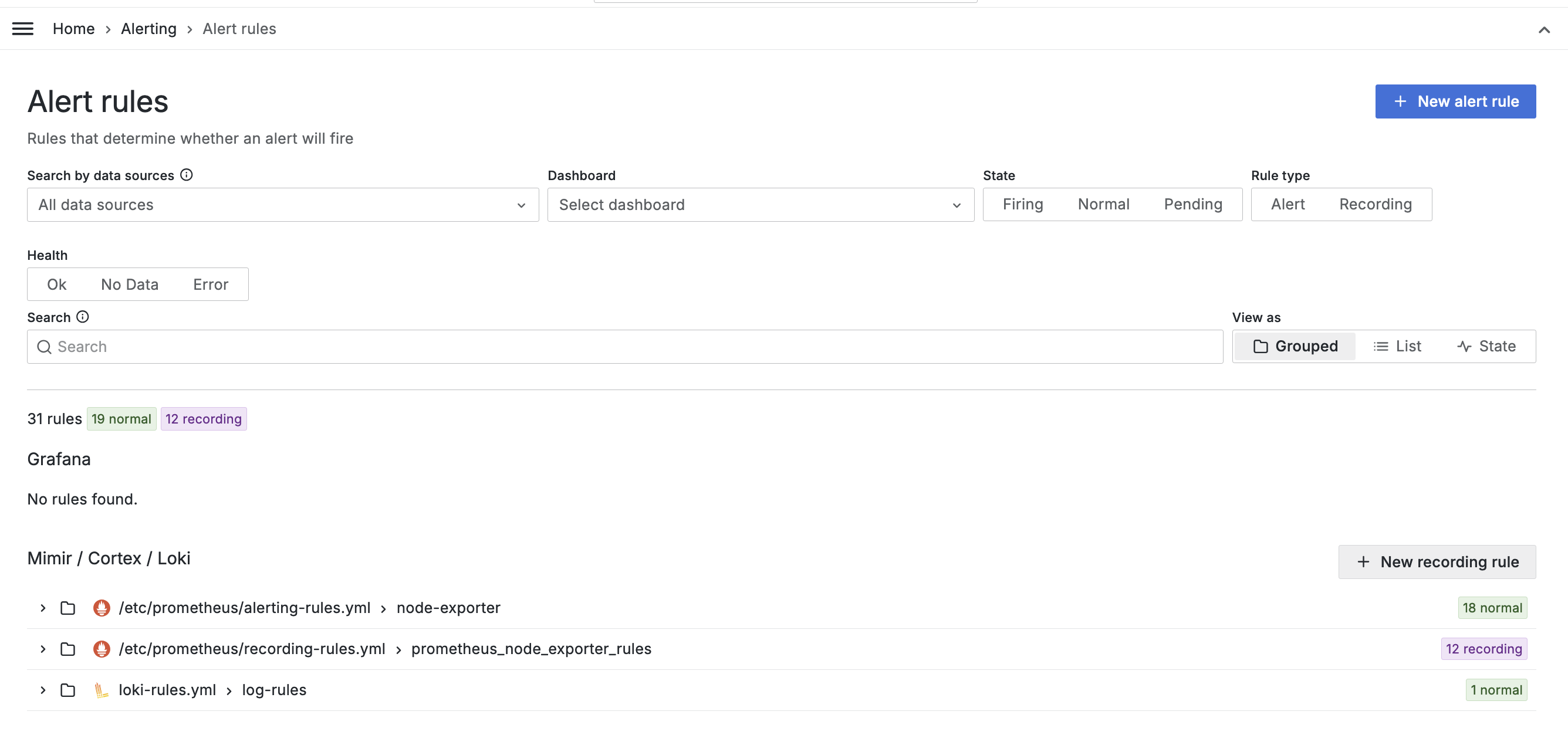This screenshot has height=745, width=1568.
Task: Switch view to State
Action: click(x=1486, y=346)
